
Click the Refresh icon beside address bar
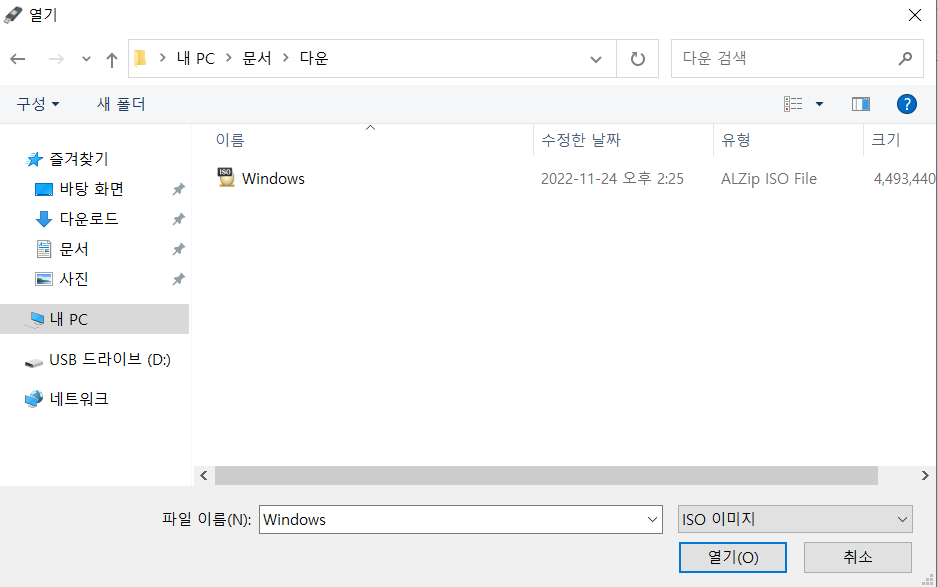click(638, 58)
